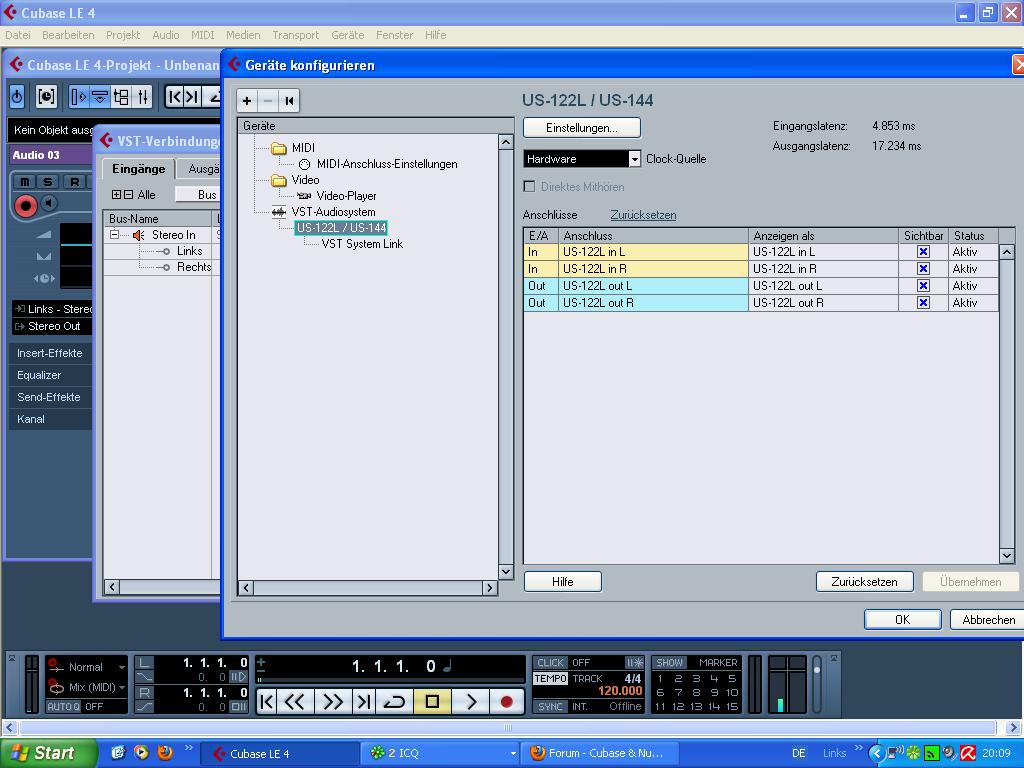Viewport: 1024px width, 768px height.
Task: Click the stop button in transport panel
Action: coord(432,702)
